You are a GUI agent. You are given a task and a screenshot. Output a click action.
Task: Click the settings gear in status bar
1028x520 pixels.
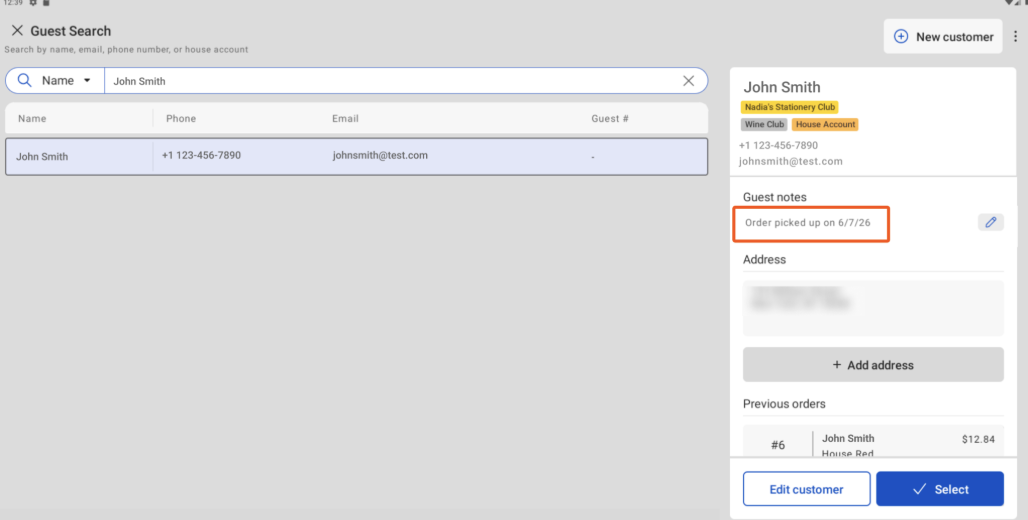click(33, 3)
